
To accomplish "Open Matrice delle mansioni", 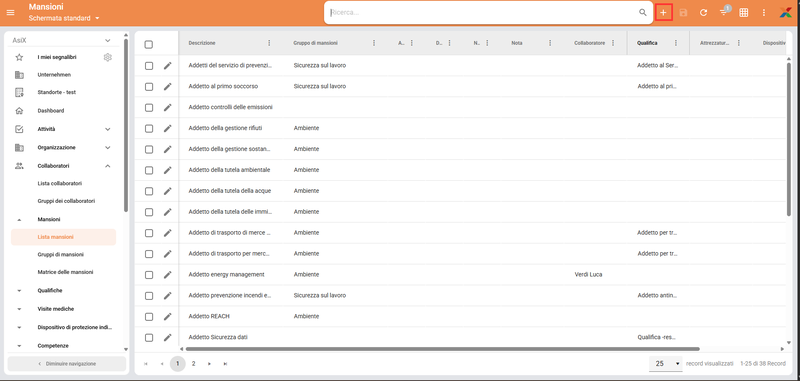I will point(65,272).
